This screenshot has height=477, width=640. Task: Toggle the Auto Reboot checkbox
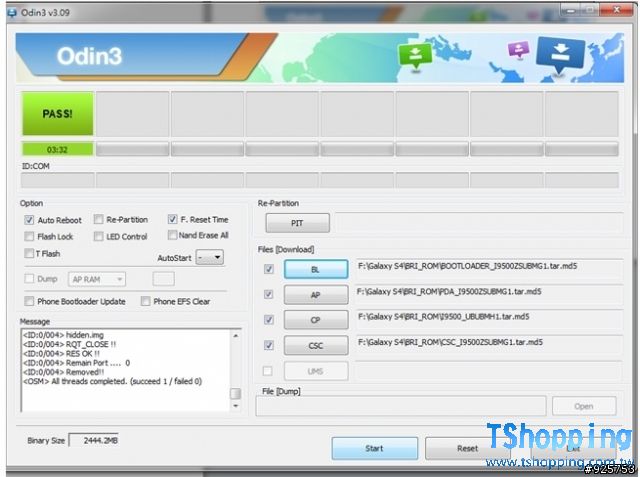(x=29, y=220)
